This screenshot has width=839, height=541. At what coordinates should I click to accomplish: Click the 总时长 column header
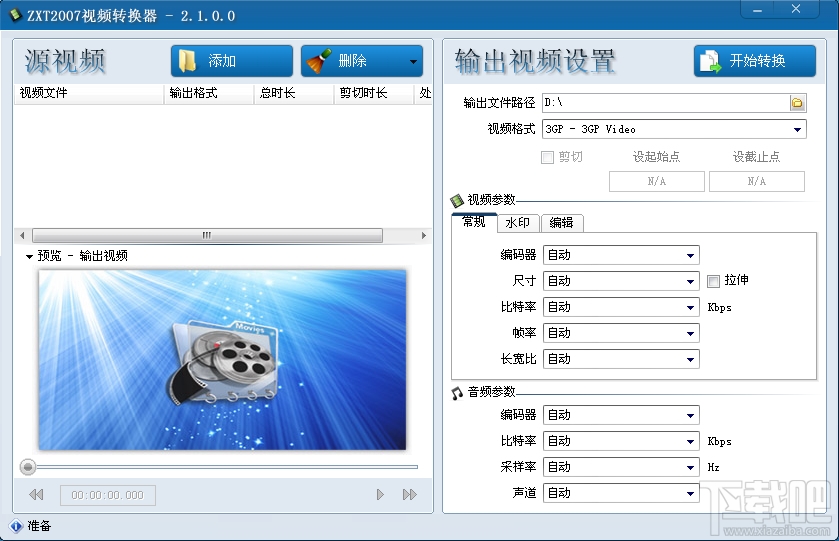click(x=294, y=93)
